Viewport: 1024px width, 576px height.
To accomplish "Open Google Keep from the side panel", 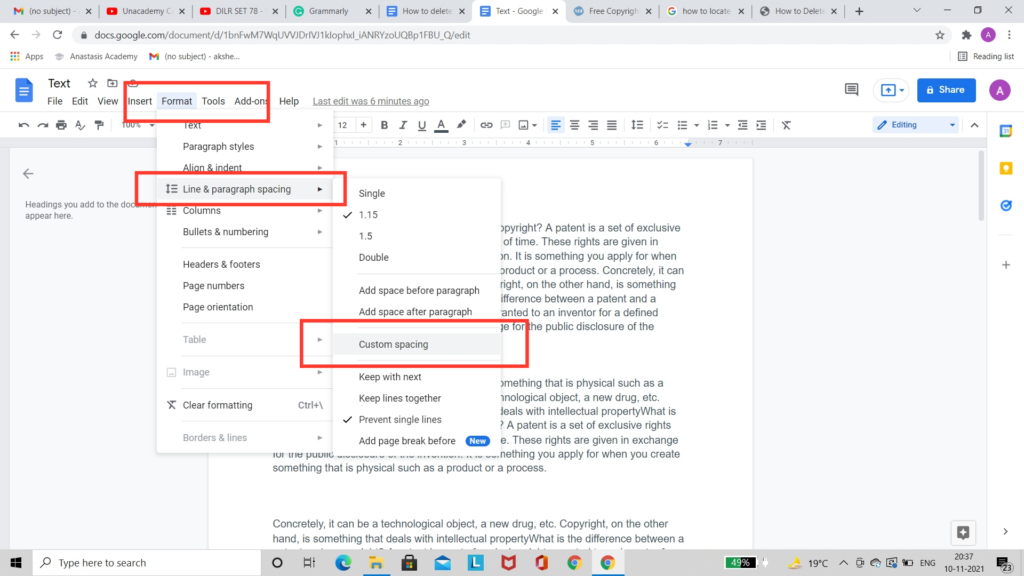I will 1006,168.
